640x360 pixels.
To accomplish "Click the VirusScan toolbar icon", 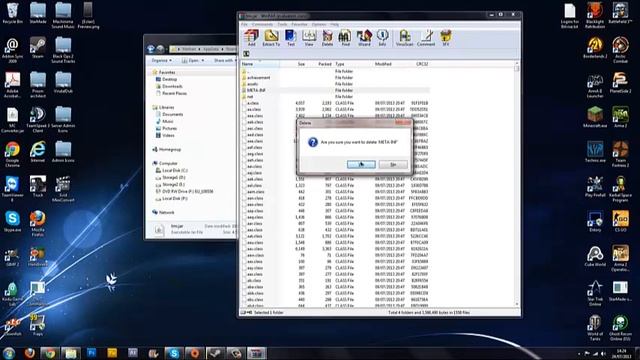I will (404, 38).
